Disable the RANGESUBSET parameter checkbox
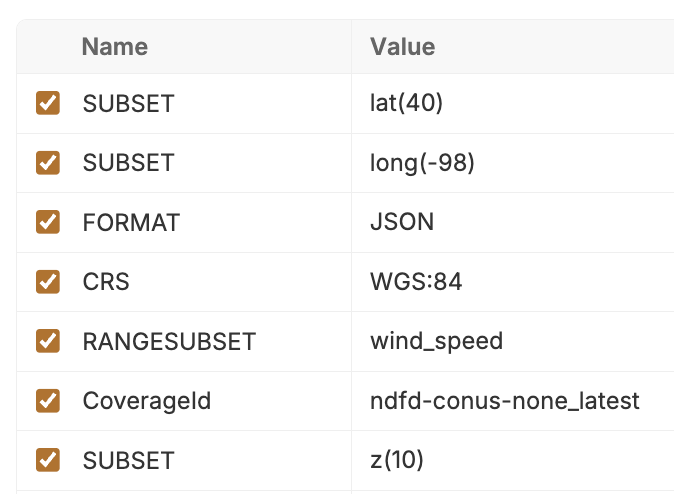 coord(48,341)
